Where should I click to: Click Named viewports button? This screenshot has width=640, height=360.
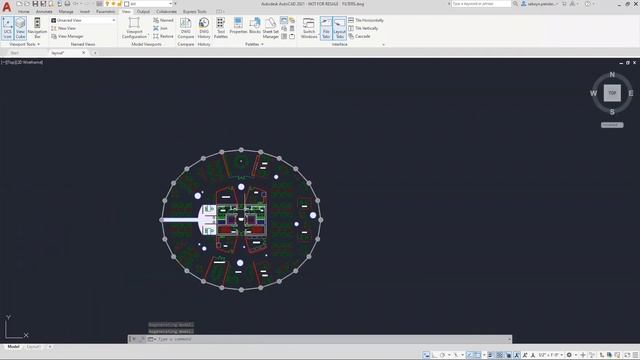point(163,20)
